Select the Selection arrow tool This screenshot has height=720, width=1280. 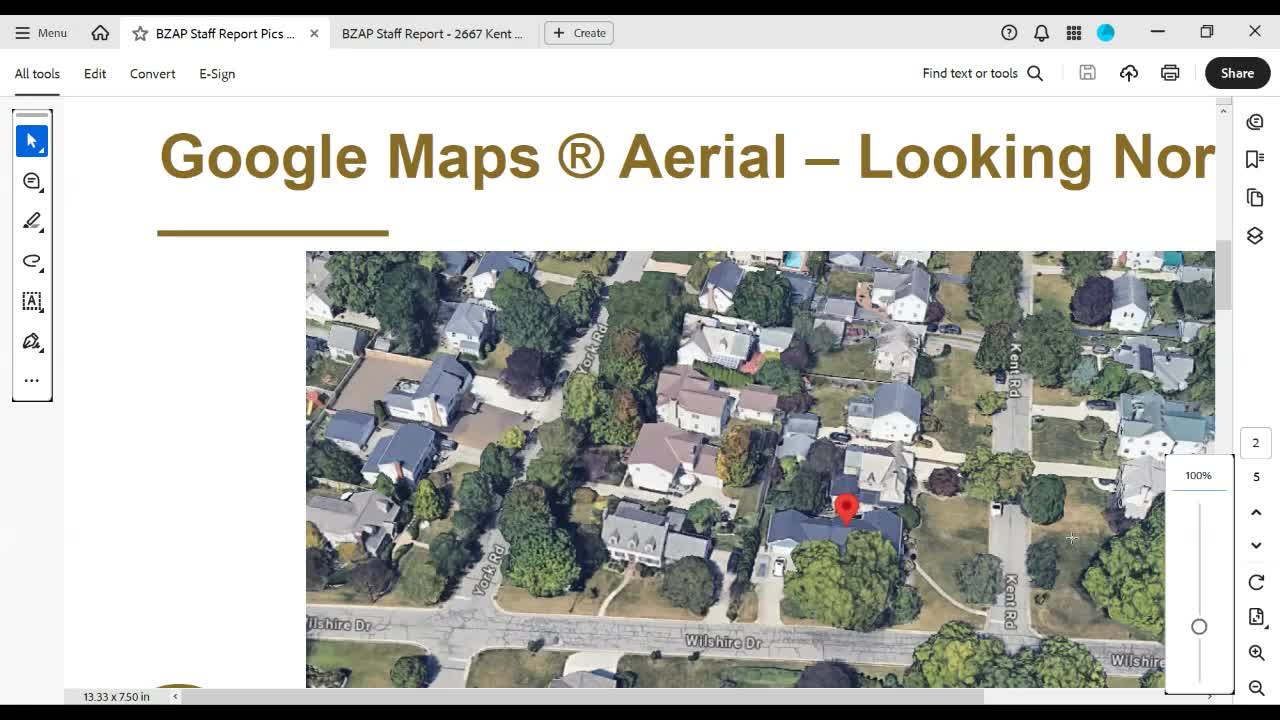32,140
